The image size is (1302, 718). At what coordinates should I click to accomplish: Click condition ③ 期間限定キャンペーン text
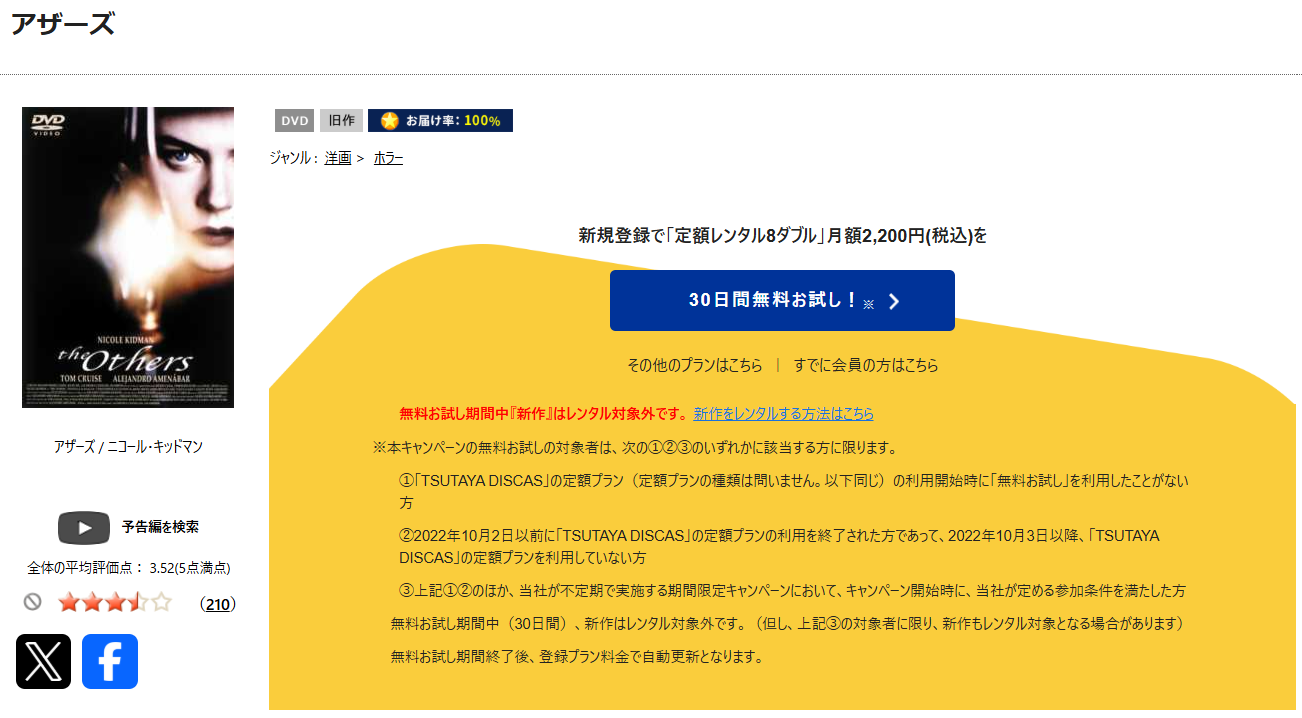793,590
